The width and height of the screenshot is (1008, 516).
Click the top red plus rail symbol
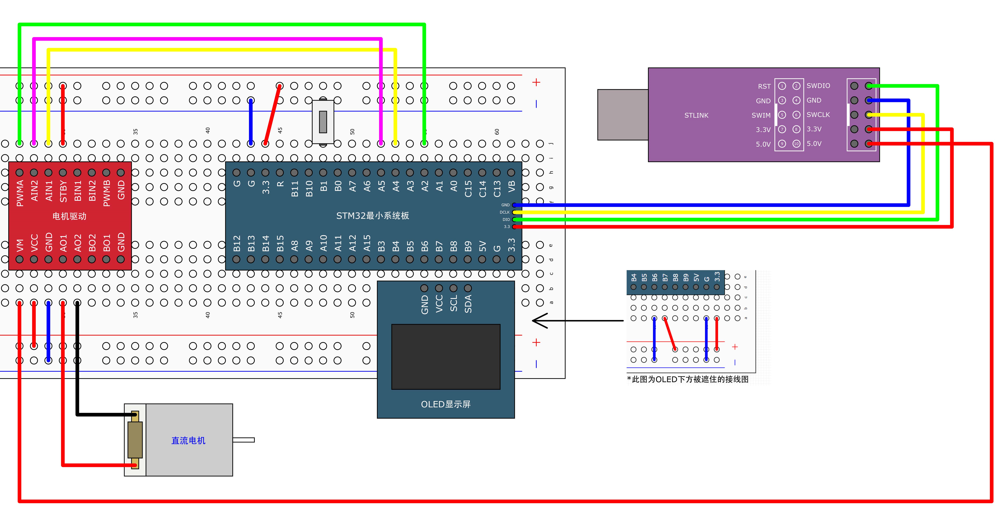pyautogui.click(x=536, y=82)
